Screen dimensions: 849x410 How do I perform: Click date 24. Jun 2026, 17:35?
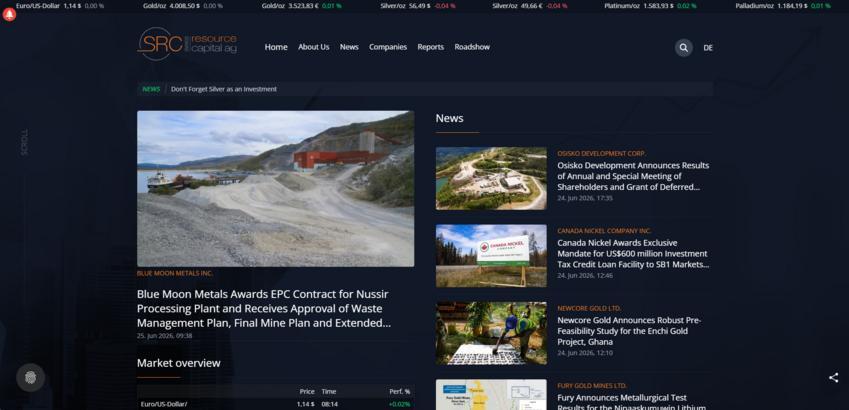click(x=585, y=198)
